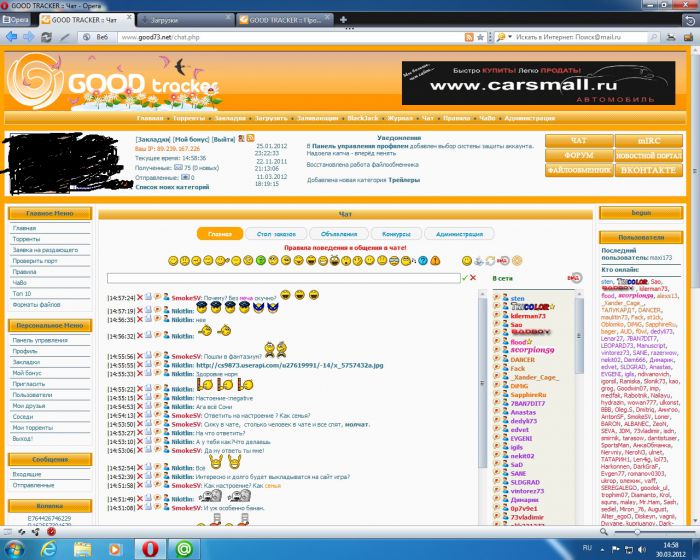Select the Стол заказов chat tab
The image size is (700, 560).
(x=277, y=233)
